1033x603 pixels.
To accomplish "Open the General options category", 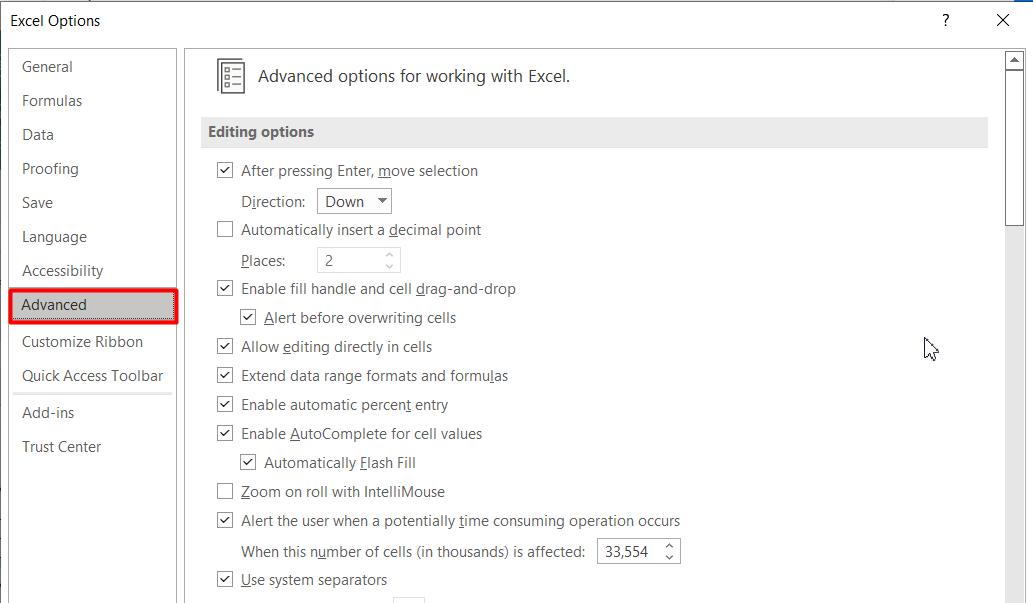I will point(47,67).
